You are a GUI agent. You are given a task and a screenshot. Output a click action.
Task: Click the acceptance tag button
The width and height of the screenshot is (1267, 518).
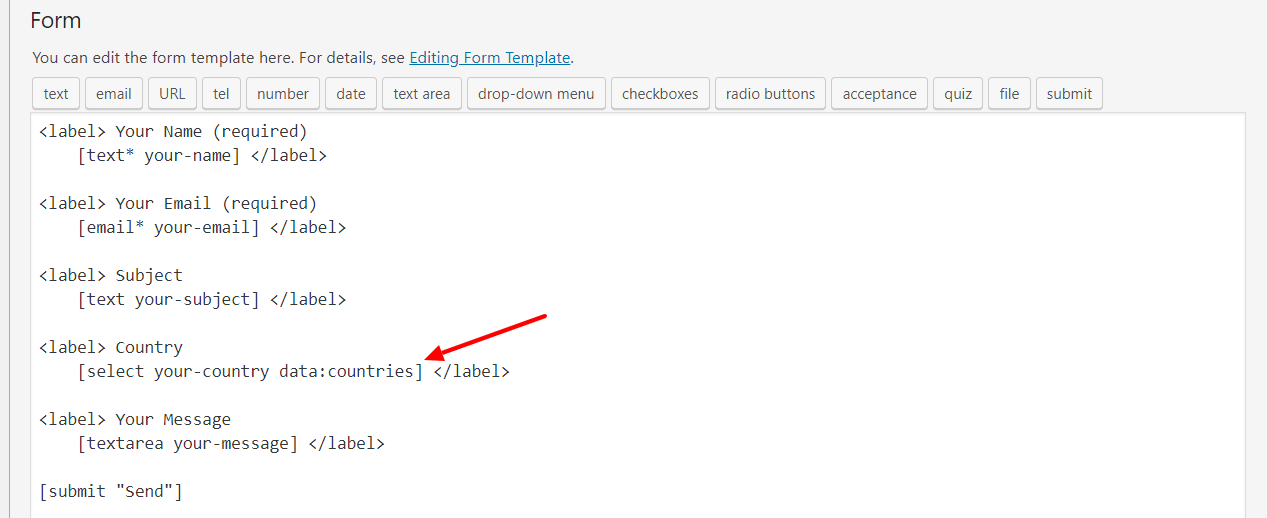(879, 93)
